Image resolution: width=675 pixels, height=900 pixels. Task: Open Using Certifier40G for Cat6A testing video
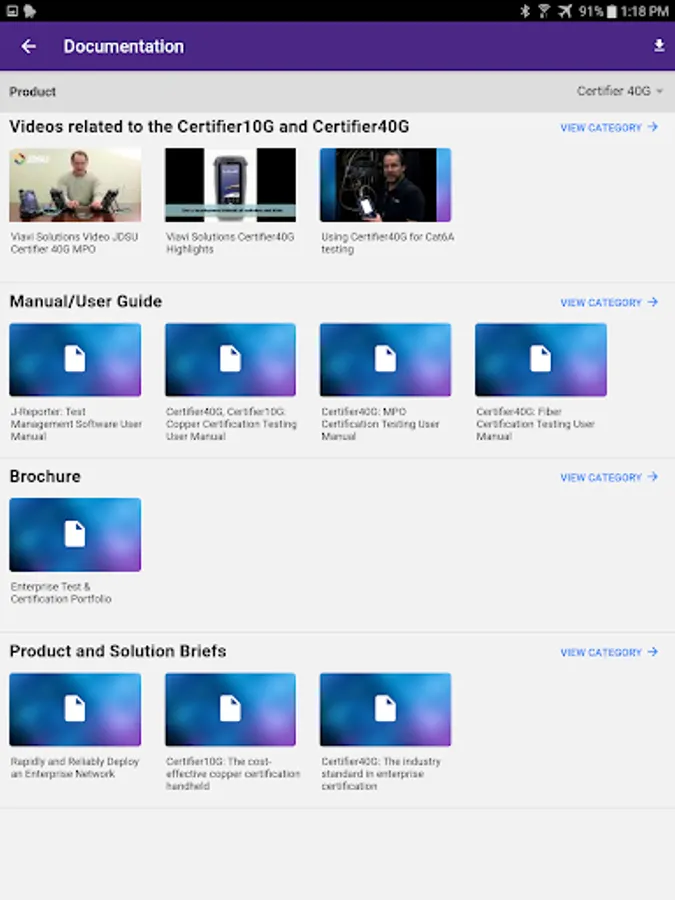[385, 185]
